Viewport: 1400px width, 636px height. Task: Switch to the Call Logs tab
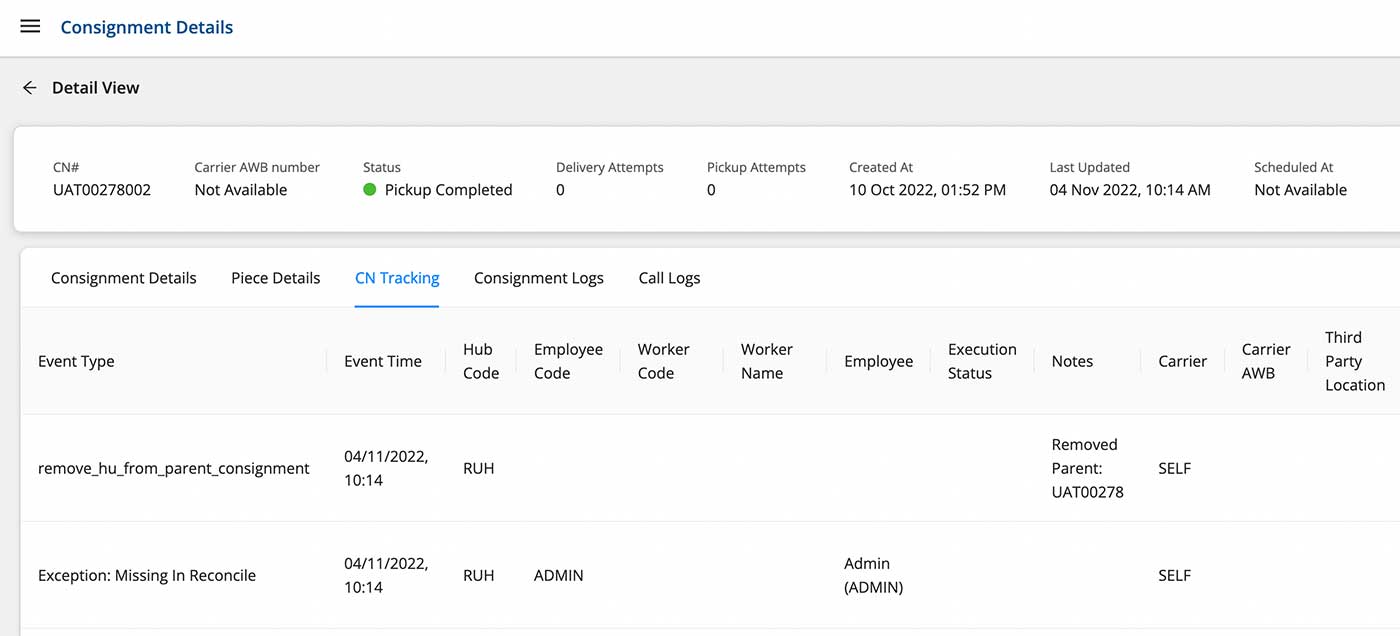coord(669,278)
